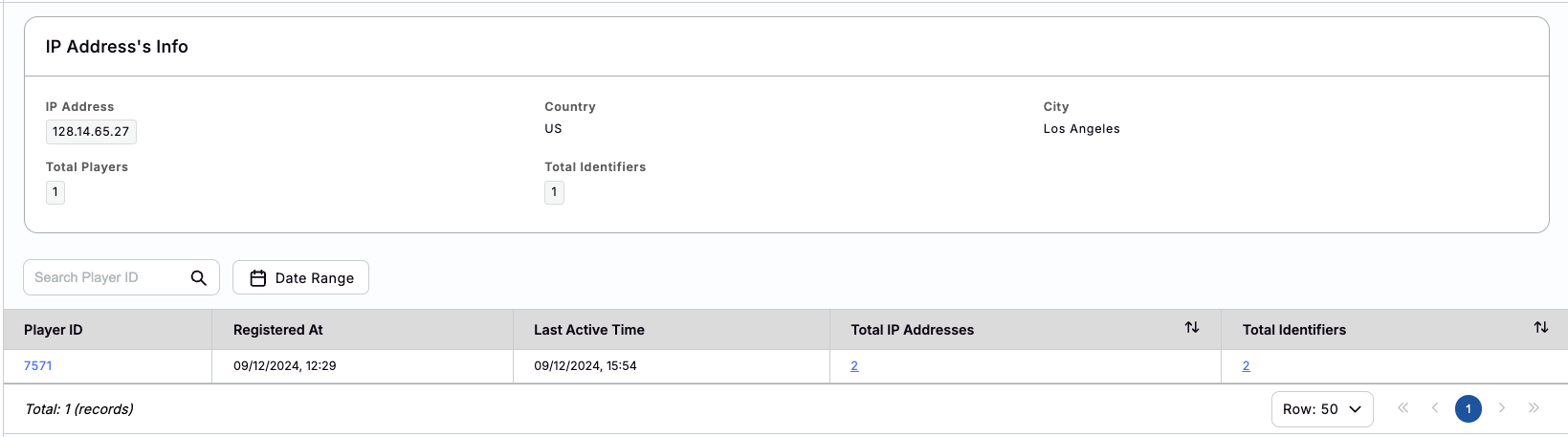This screenshot has width=1568, height=437.
Task: Open Total IP Addresses value link for player 7571
Action: [854, 366]
